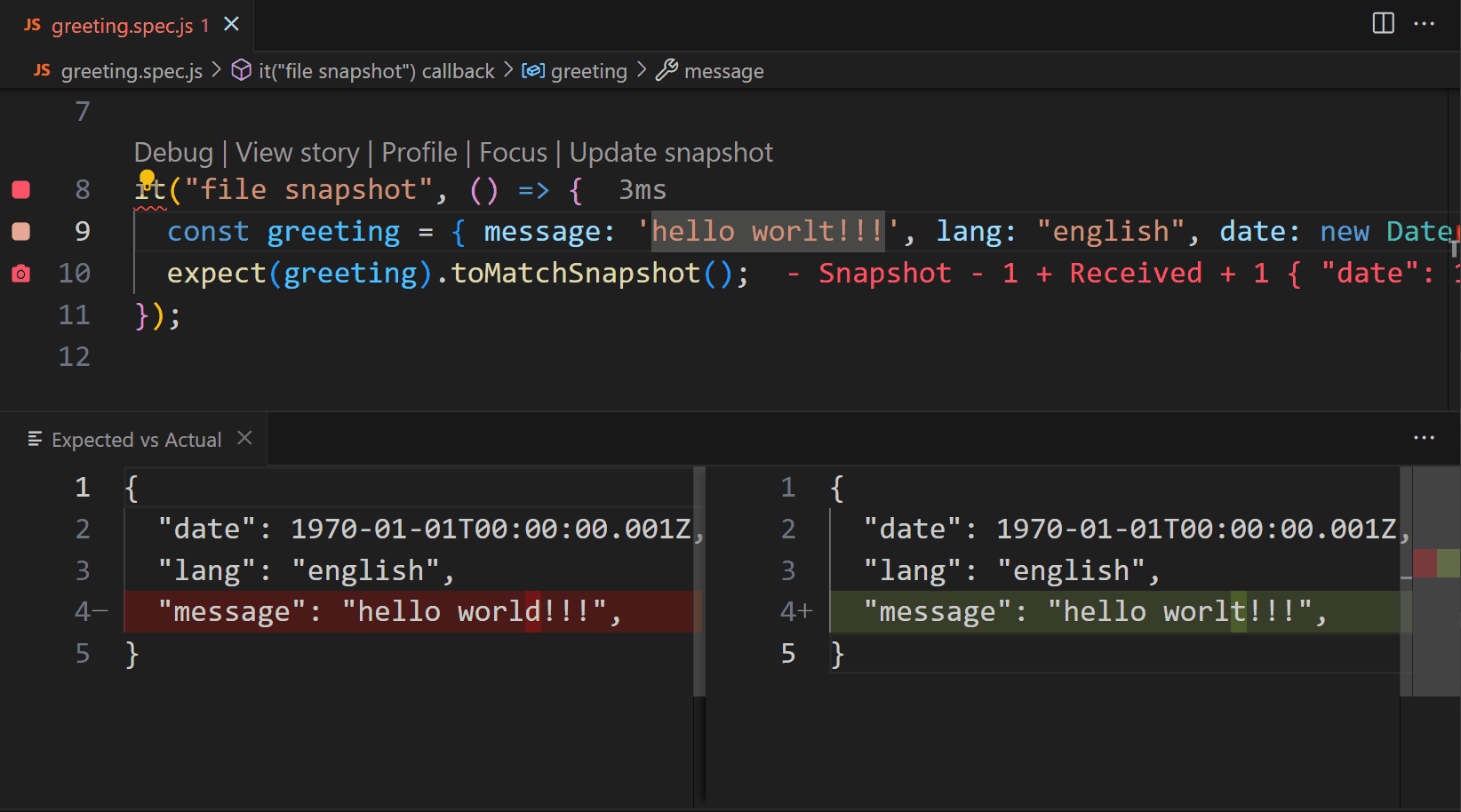The height and width of the screenshot is (812, 1461).
Task: Open the Expected vs Actual panel ellipsis menu
Action: coord(1424,437)
